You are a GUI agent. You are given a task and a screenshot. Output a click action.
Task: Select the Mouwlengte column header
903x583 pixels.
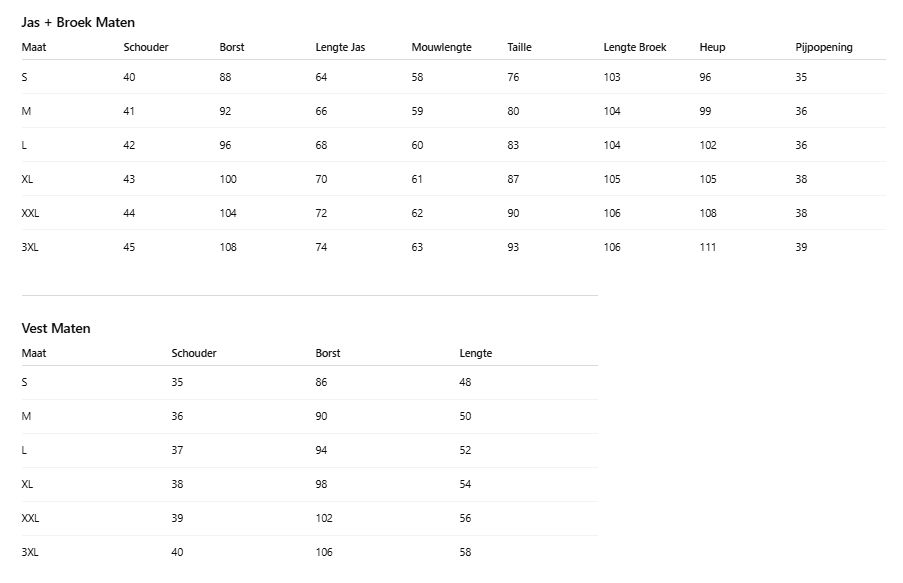(x=441, y=47)
